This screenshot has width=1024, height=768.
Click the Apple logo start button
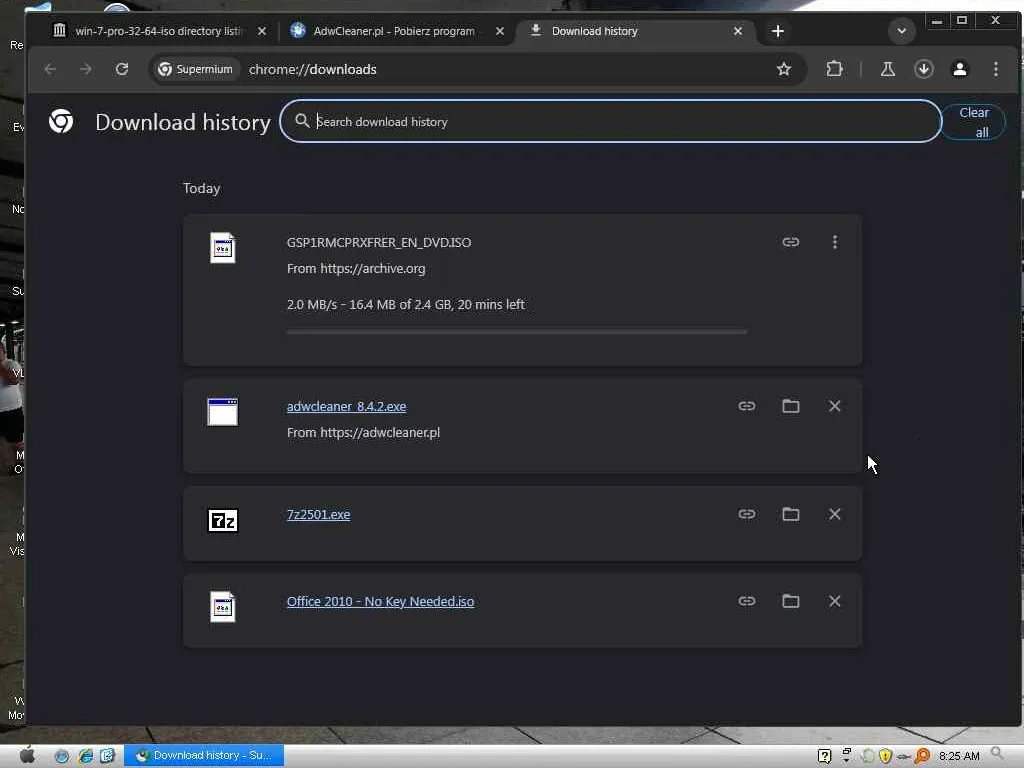27,756
